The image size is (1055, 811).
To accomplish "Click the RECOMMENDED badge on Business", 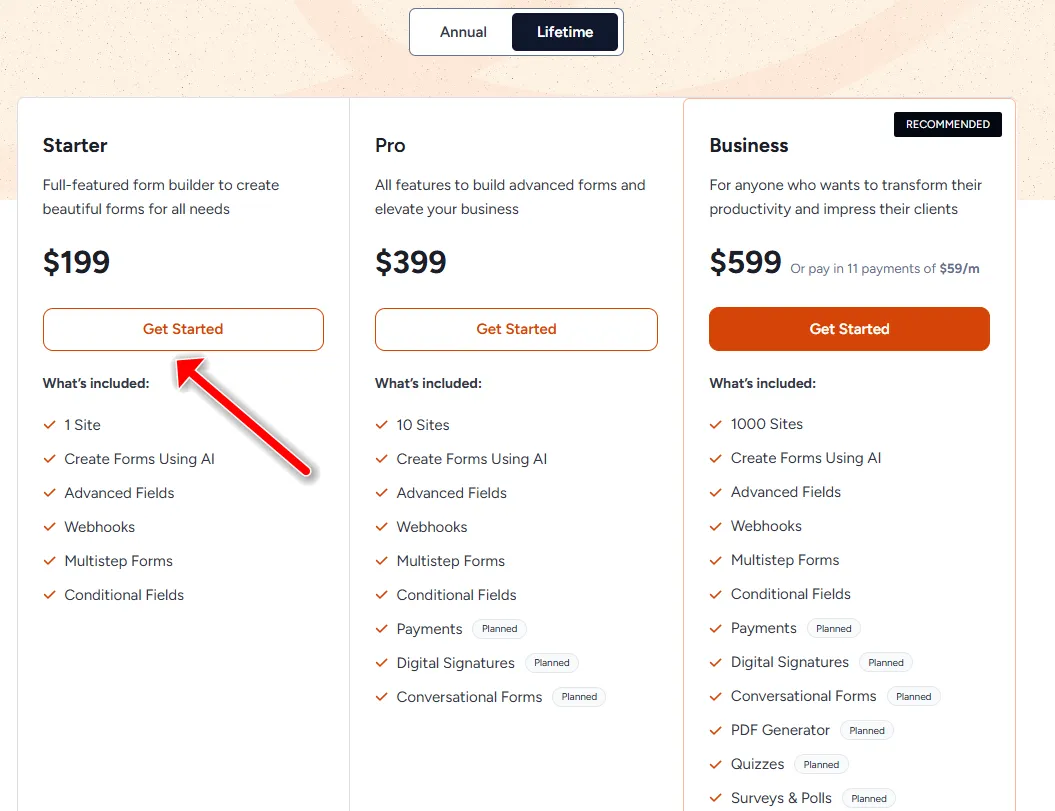I will click(947, 125).
